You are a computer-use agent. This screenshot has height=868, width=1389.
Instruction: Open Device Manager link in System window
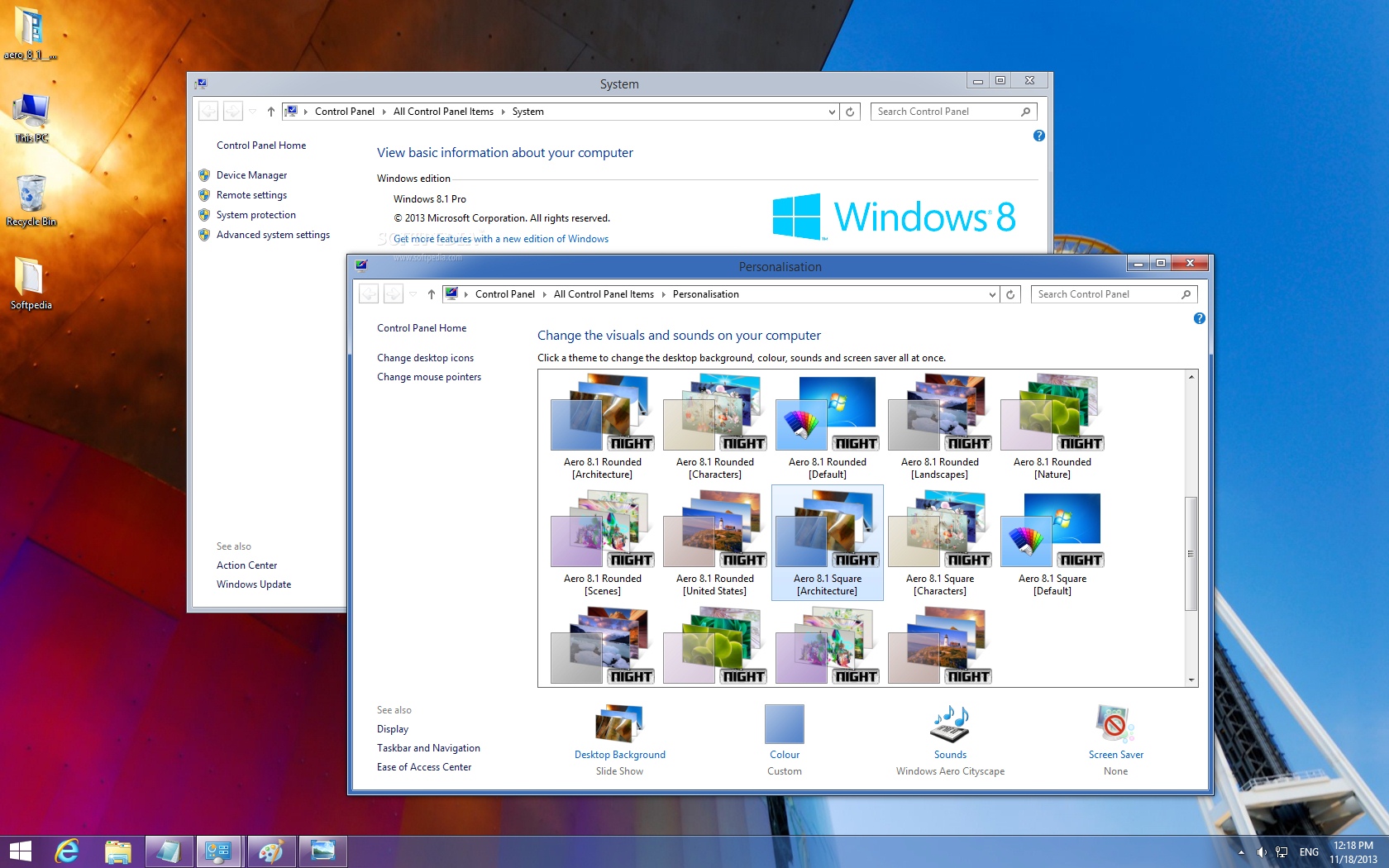coord(251,175)
